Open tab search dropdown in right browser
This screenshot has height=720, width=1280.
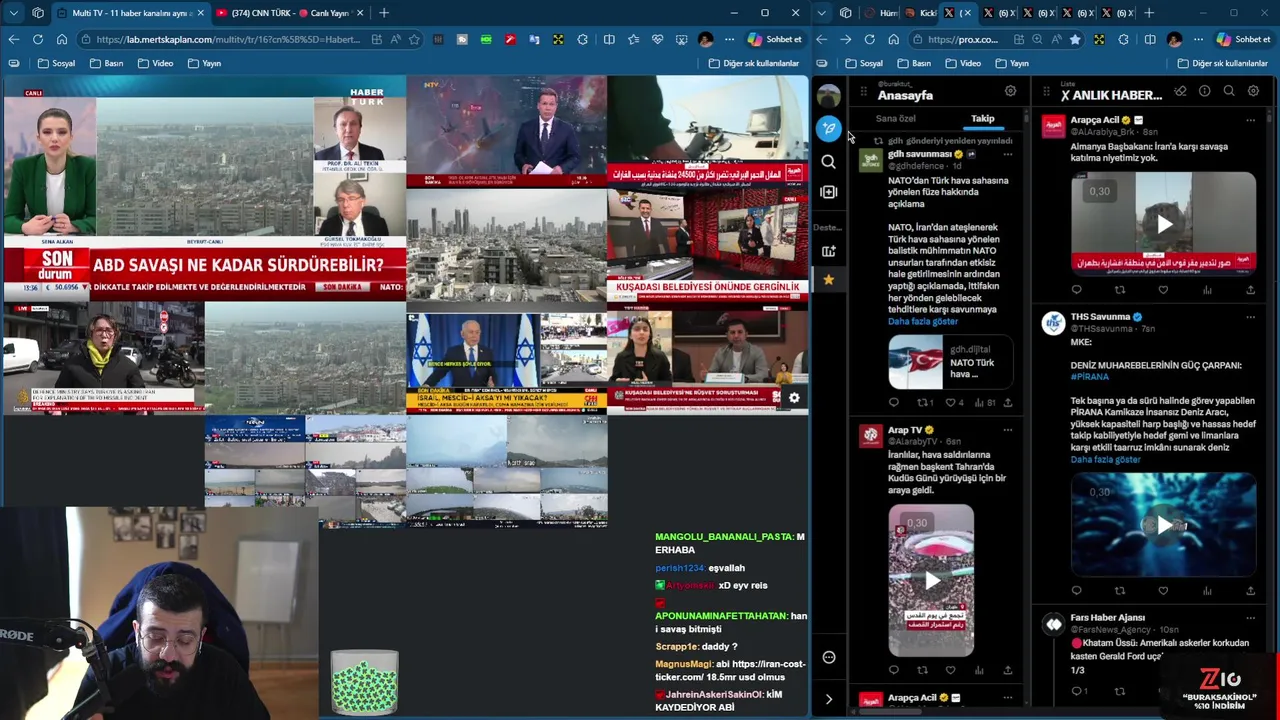(x=821, y=13)
